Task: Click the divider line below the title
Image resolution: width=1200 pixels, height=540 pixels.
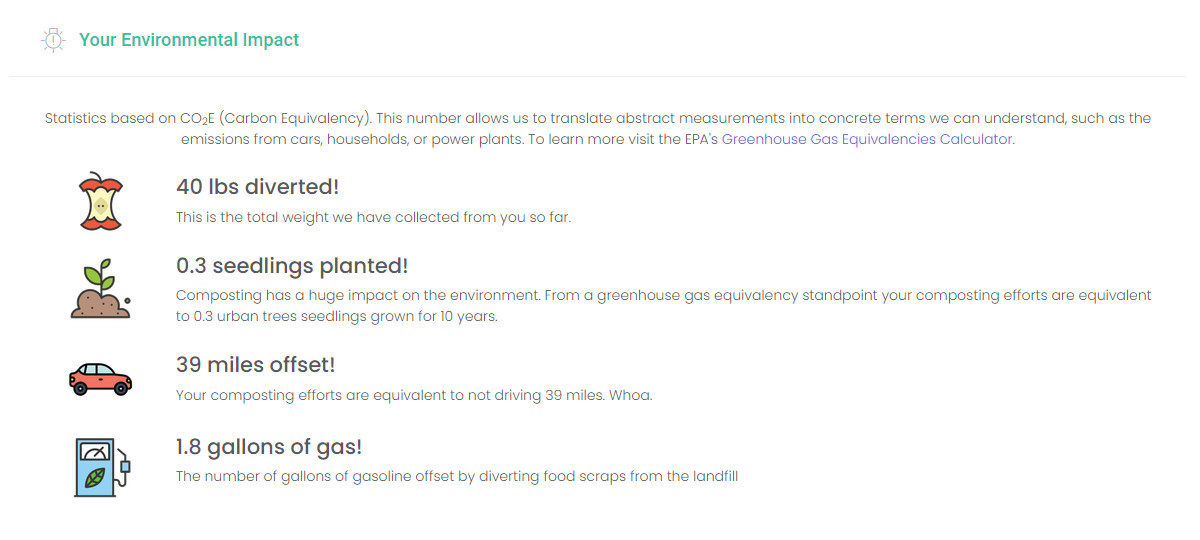Action: [x=600, y=76]
